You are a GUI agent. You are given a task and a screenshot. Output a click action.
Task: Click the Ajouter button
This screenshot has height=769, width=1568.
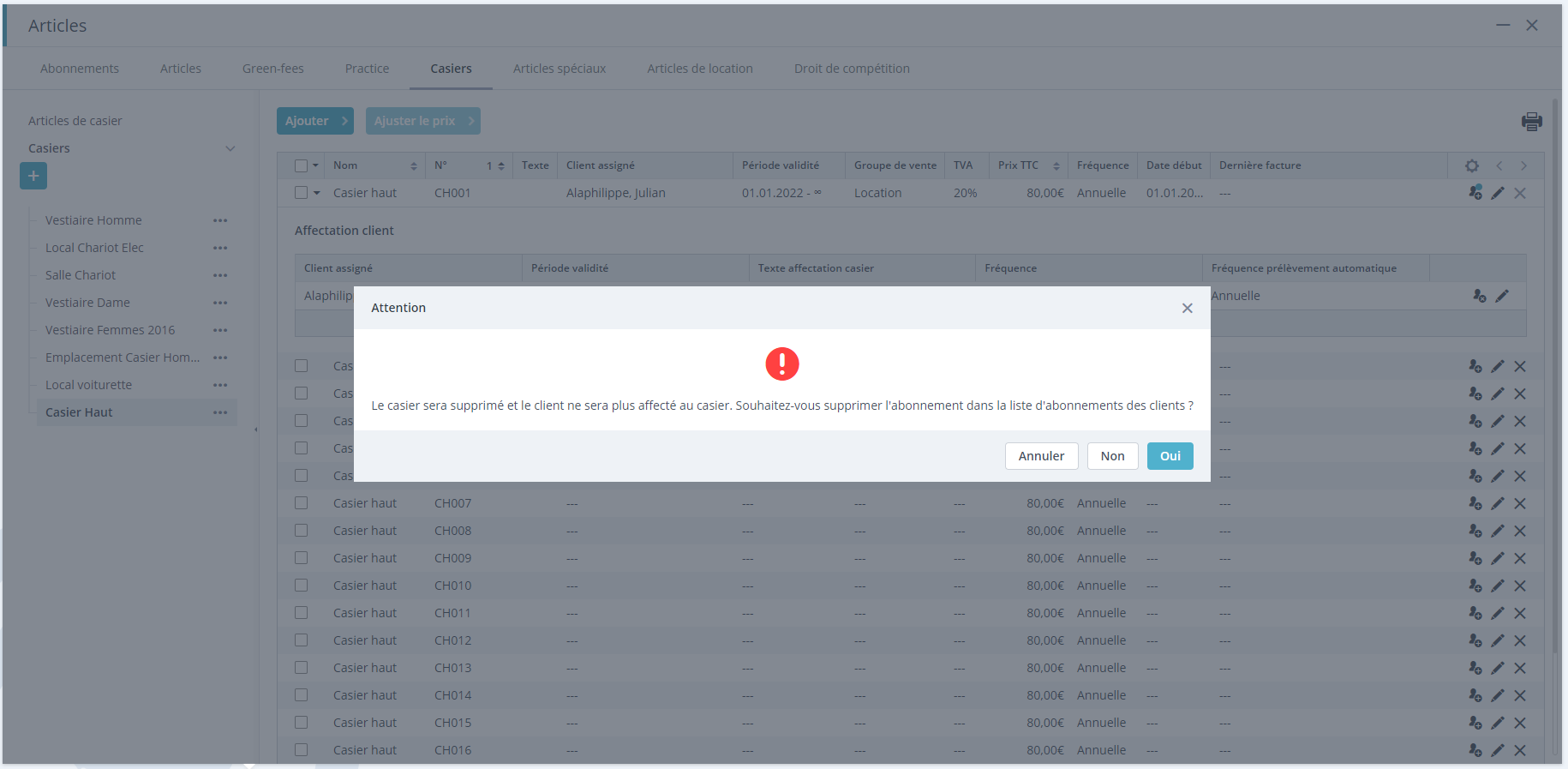(x=314, y=121)
